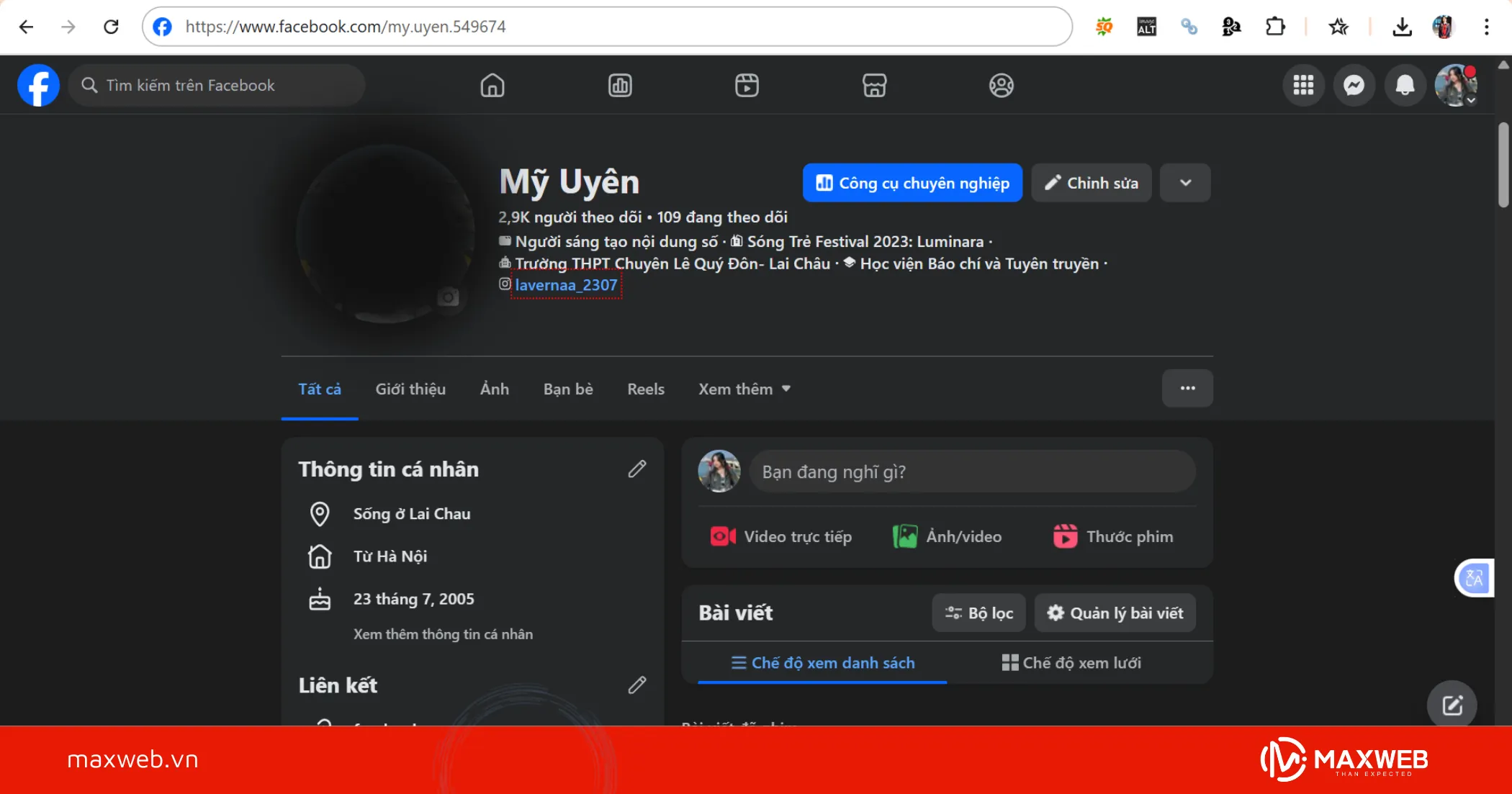Click the camera icon on profile photo
This screenshot has height=794, width=1512.
449,295
